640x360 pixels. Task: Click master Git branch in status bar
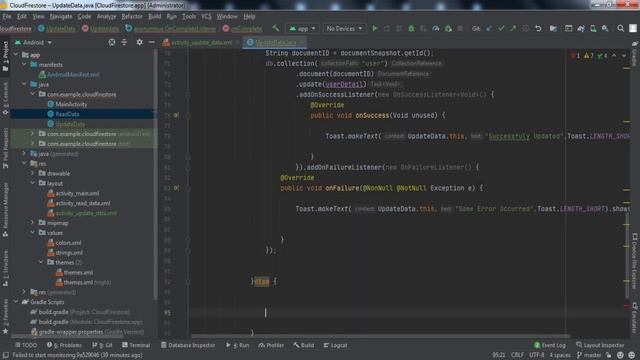coord(590,356)
